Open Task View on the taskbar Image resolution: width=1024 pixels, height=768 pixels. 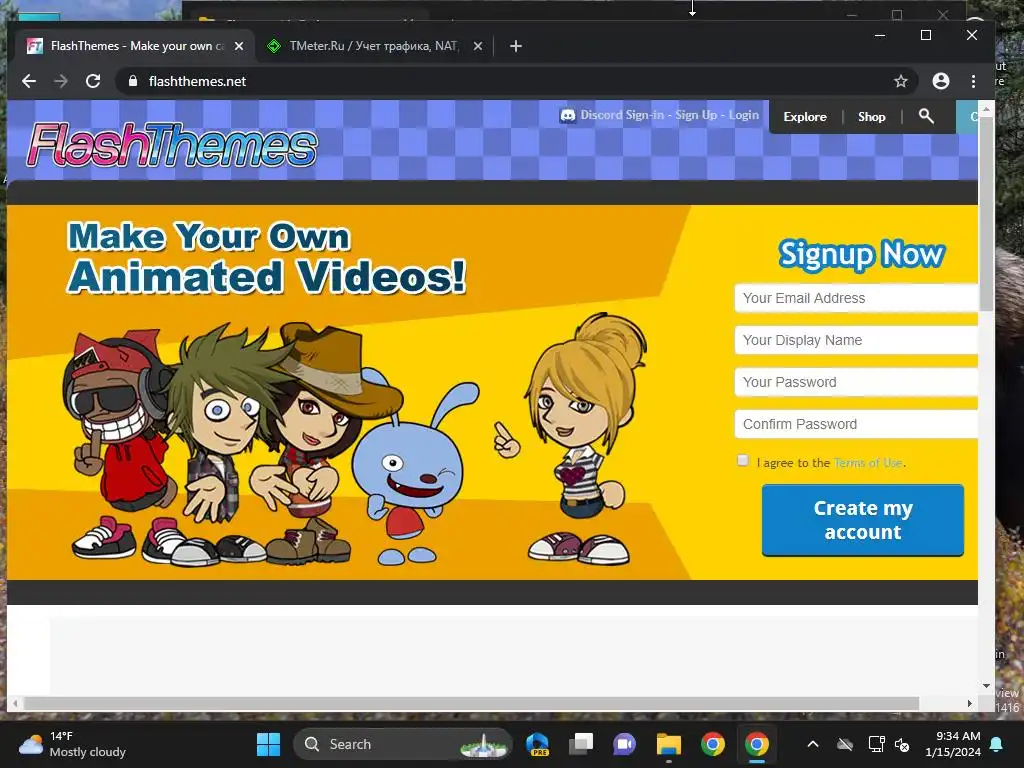(x=581, y=744)
